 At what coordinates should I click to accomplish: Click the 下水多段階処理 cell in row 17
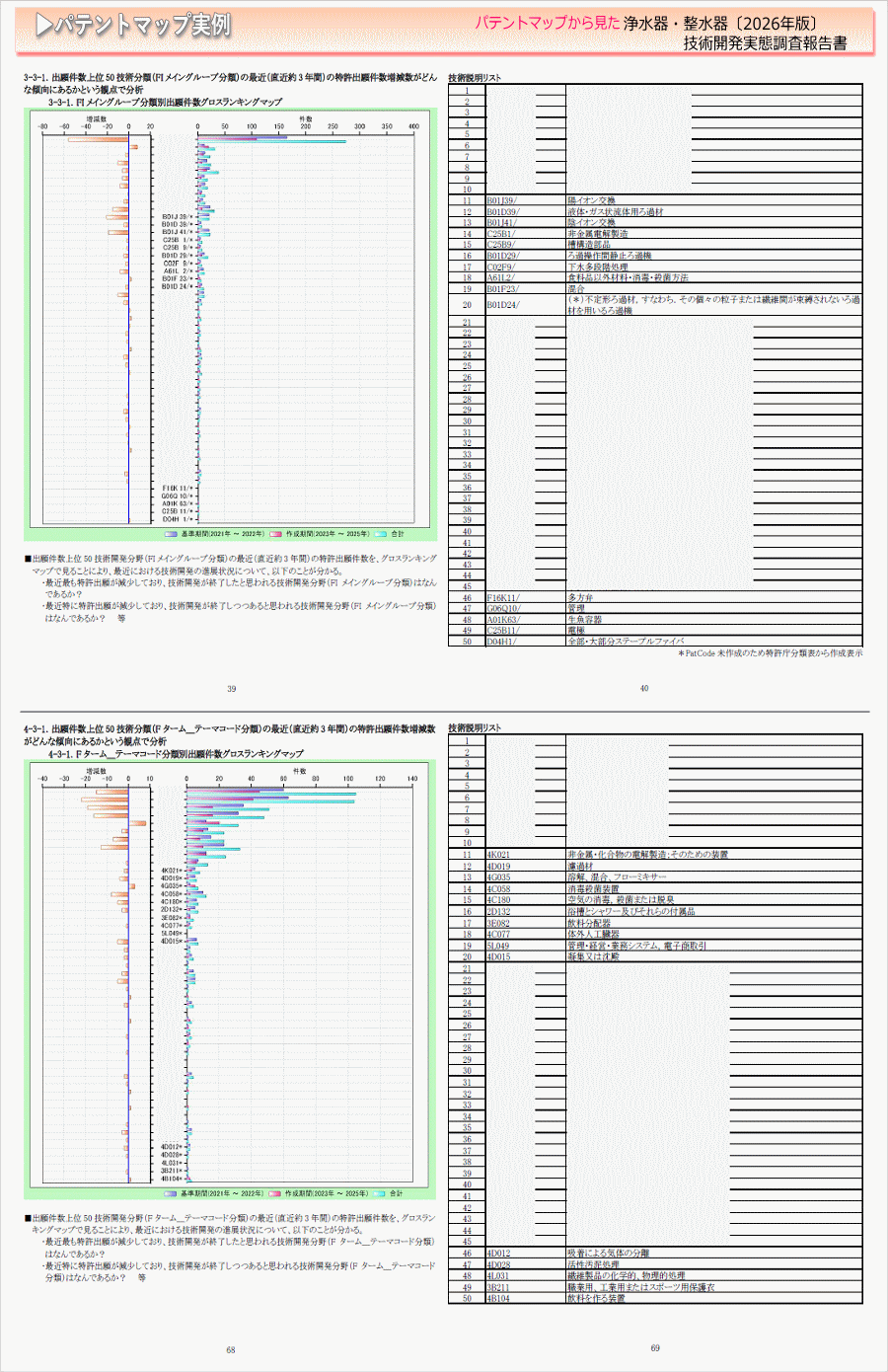click(597, 267)
